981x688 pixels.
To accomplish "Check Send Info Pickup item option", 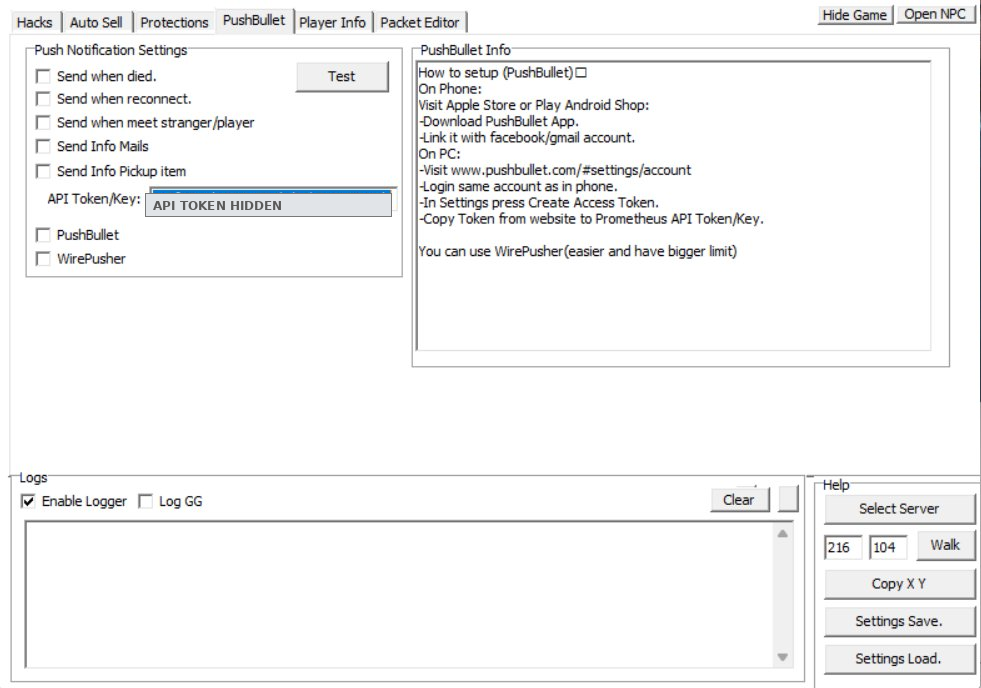I will [43, 171].
